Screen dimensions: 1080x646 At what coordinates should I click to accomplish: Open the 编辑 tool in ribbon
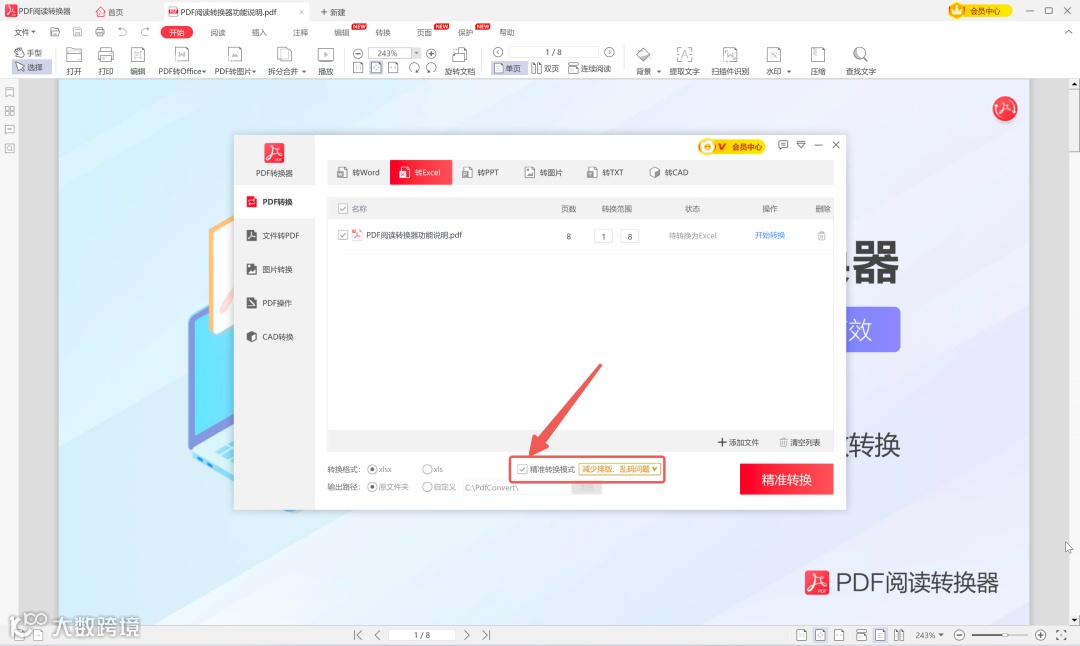[x=138, y=61]
